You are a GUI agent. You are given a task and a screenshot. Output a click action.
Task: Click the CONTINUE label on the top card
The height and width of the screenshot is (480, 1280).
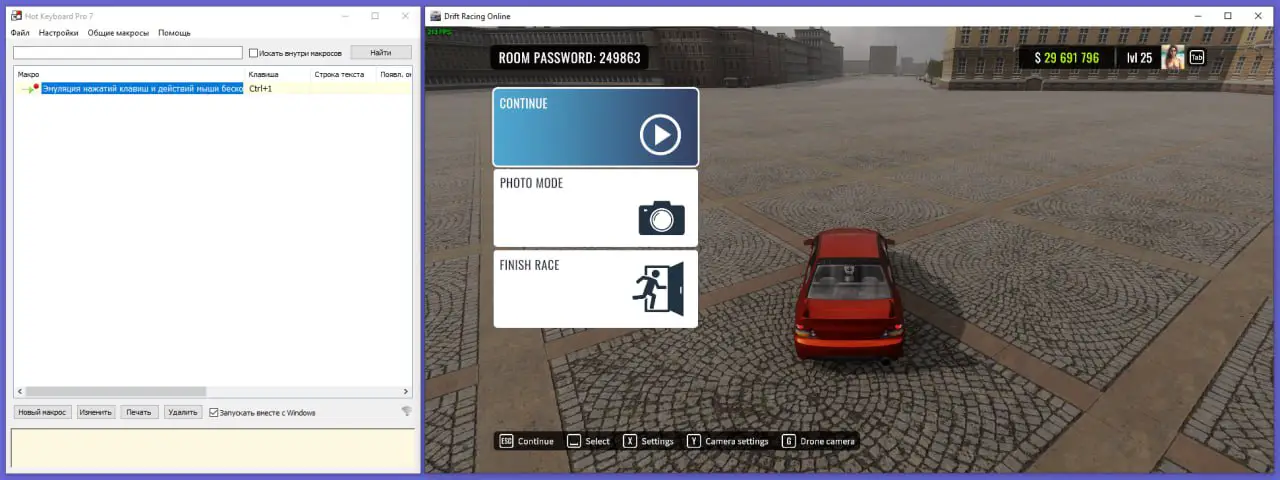coord(524,103)
